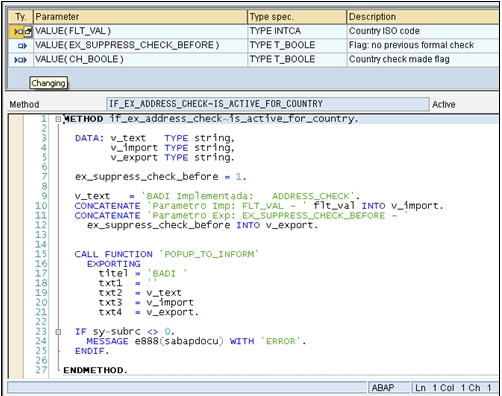Click the Country ISO code description
Image resolution: width=502 pixels, height=396 pixels.
point(423,31)
